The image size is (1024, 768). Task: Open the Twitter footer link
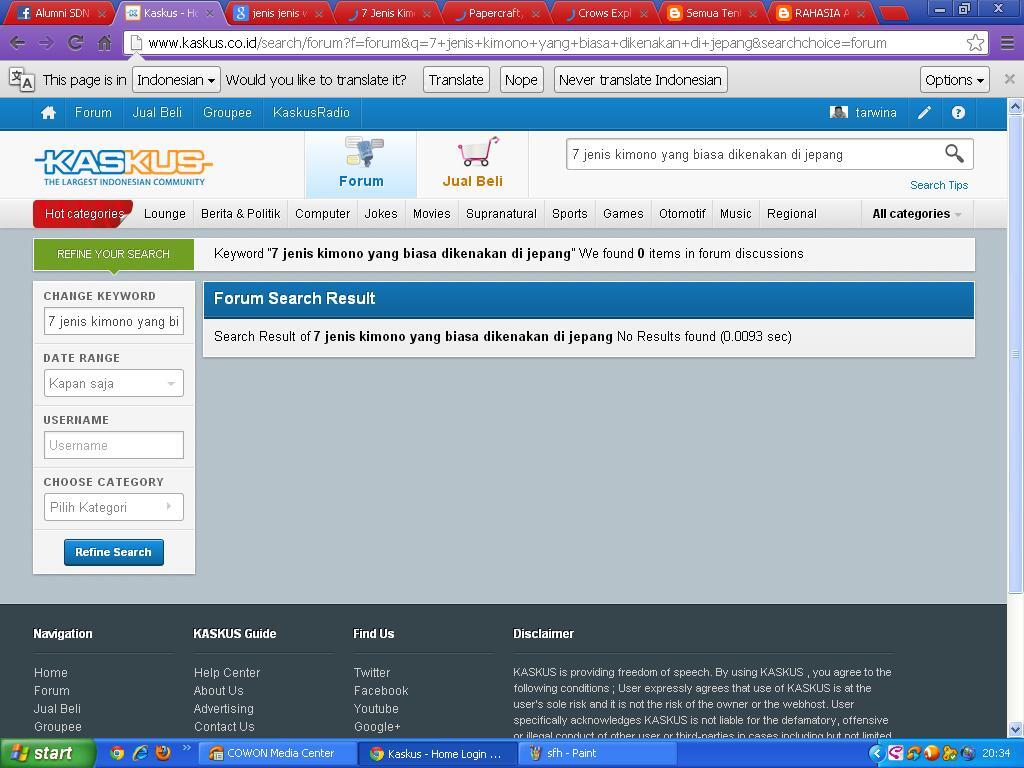372,673
